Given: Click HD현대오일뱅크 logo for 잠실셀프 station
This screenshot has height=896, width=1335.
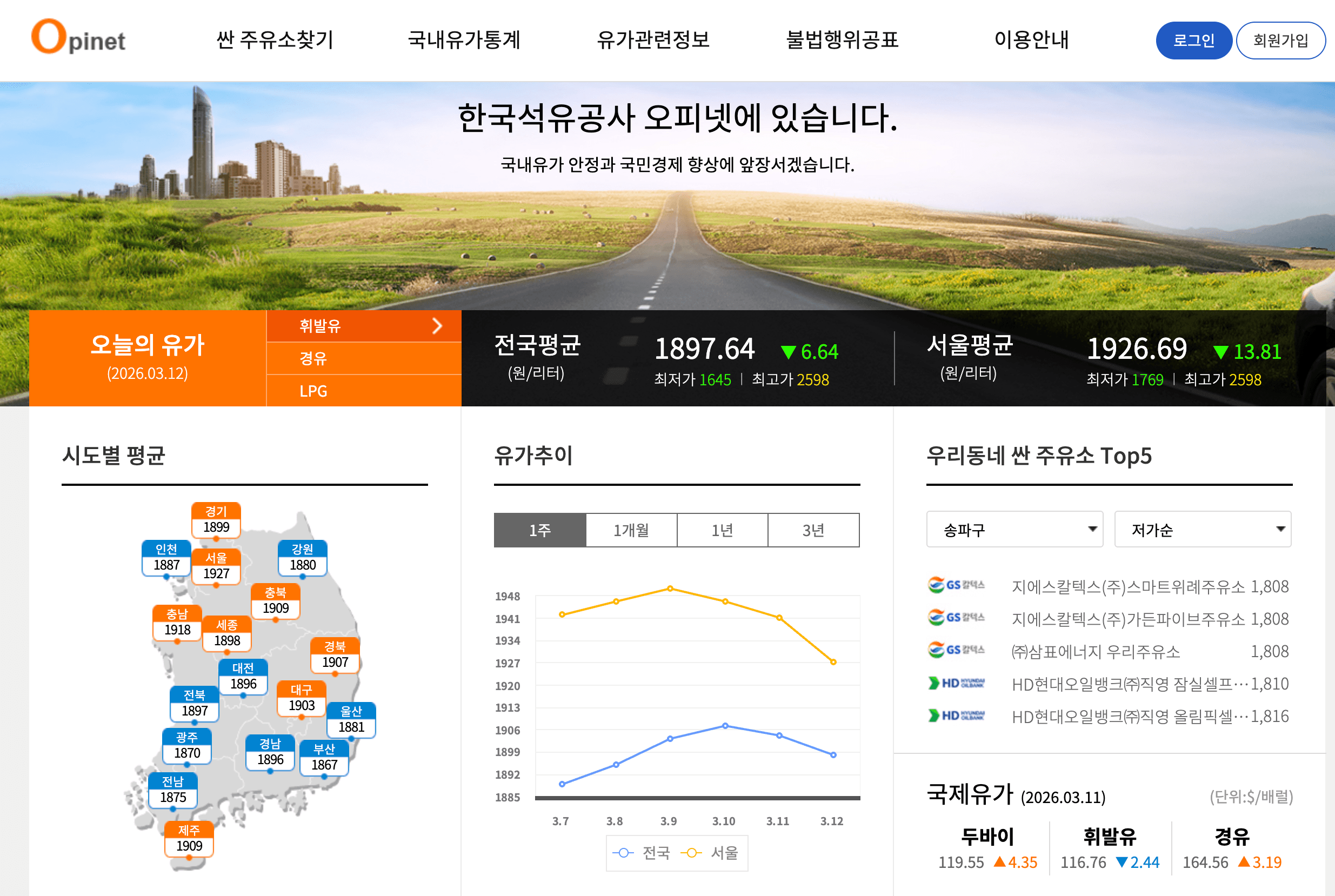Looking at the screenshot, I should [x=956, y=683].
